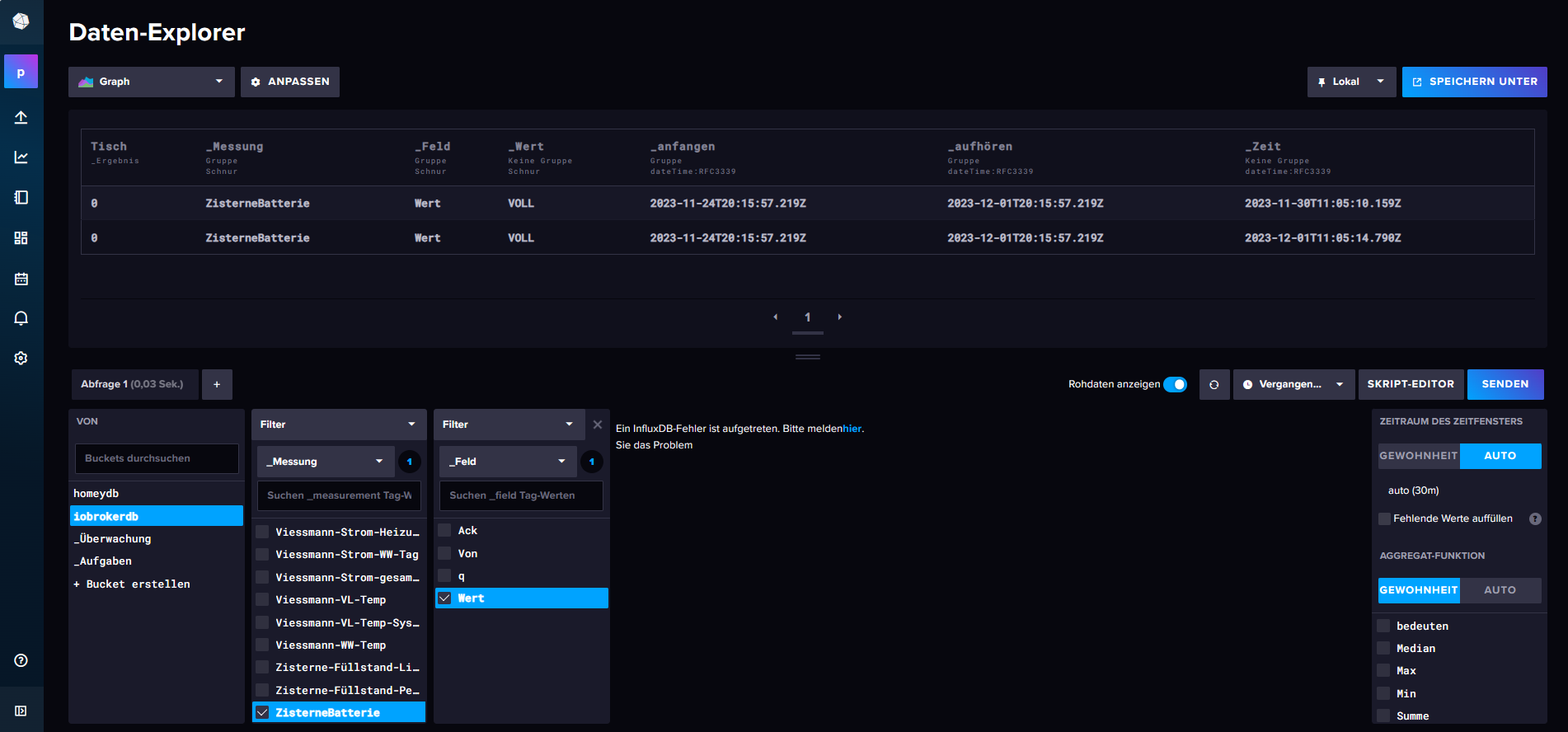Select the Abfrage 1 query tab

point(134,384)
